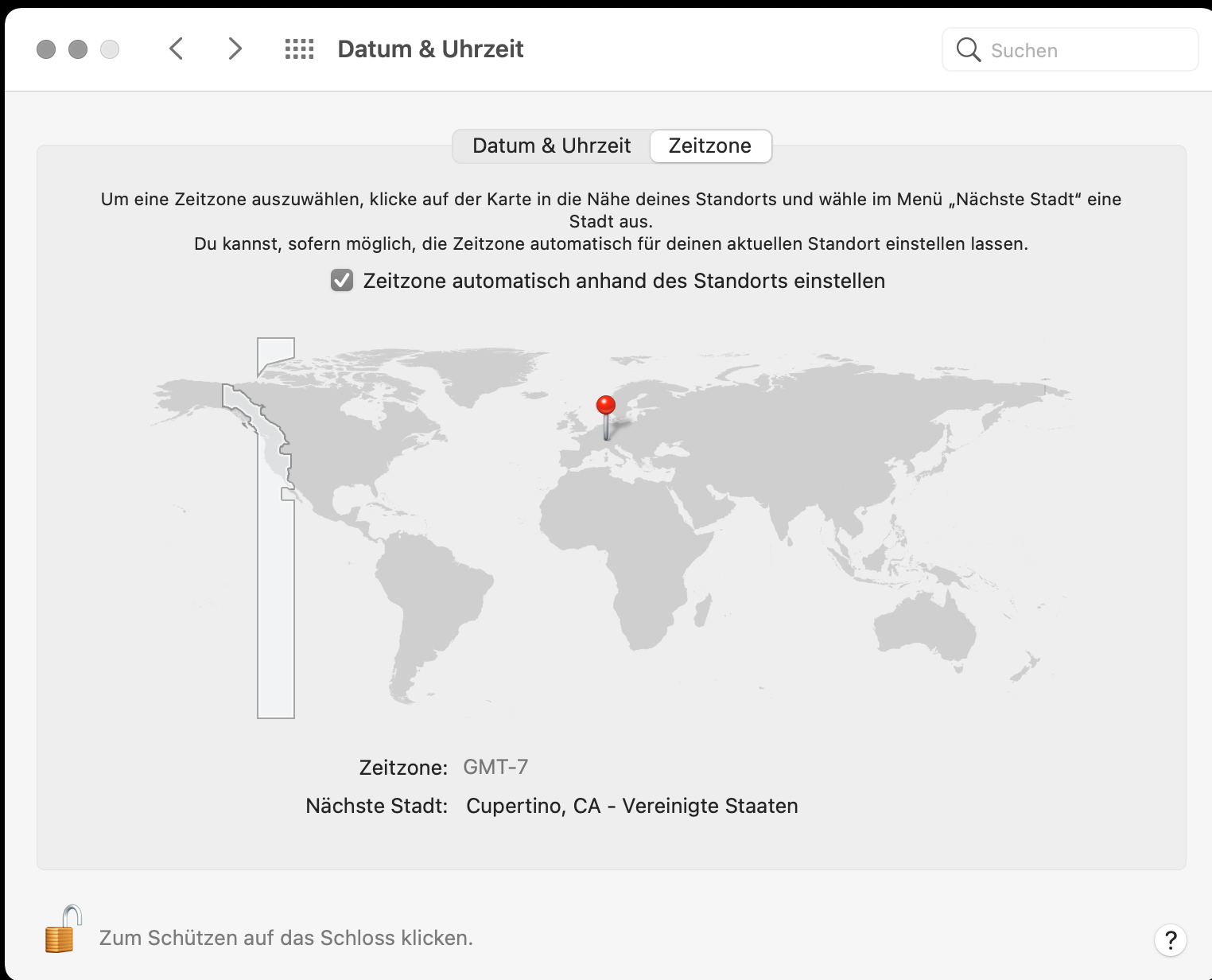Click the red location pin on map
Viewport: 1212px width, 980px height.
606,417
